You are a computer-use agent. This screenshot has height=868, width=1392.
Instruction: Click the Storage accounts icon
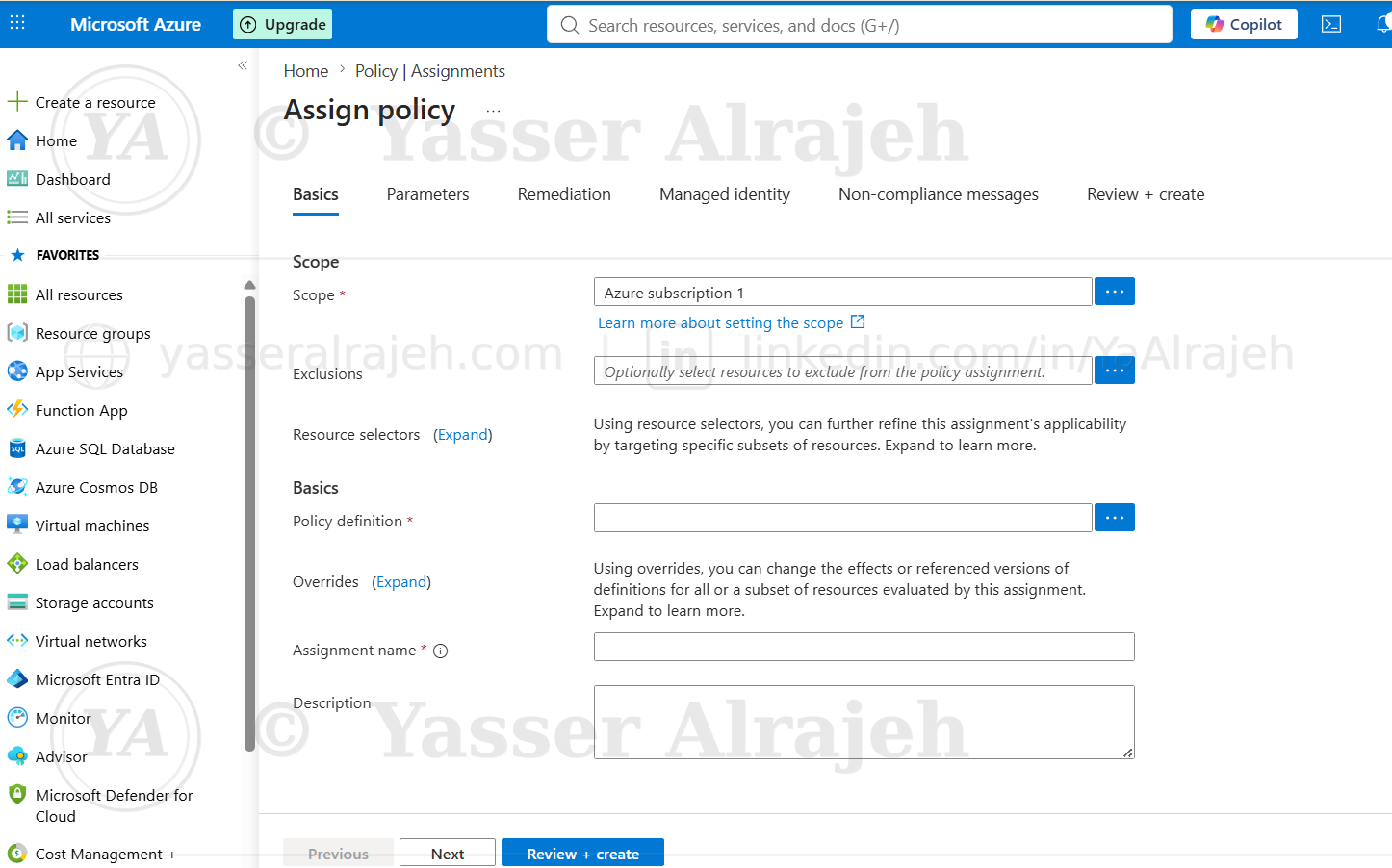tap(17, 602)
